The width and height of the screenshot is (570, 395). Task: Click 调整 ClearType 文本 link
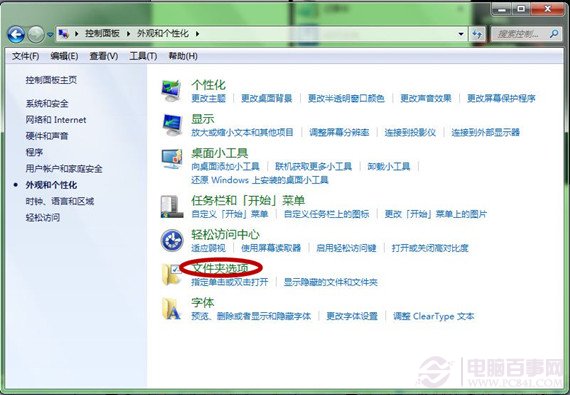[x=434, y=316]
